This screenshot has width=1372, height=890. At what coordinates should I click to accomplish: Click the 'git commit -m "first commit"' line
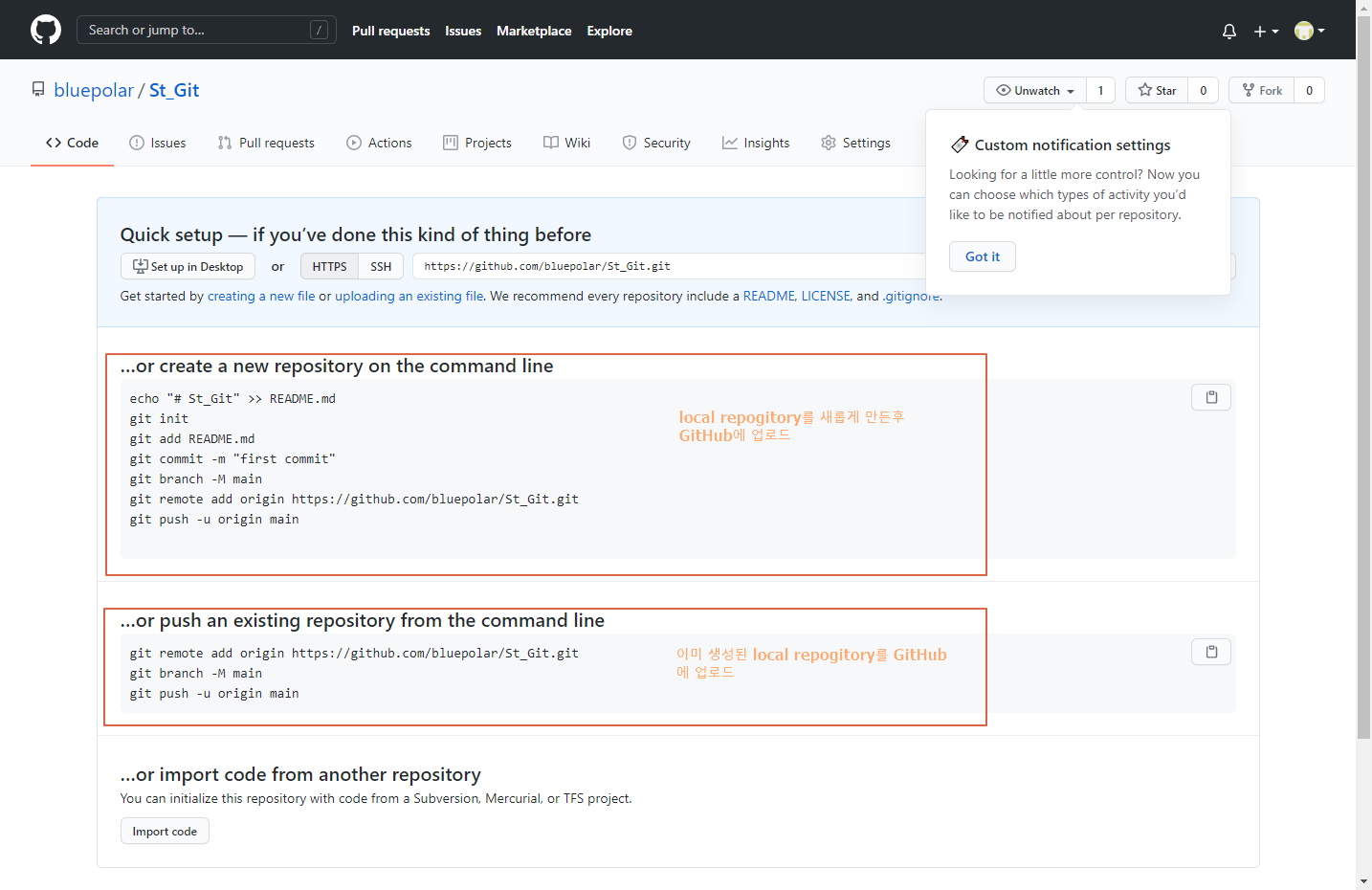[232, 458]
